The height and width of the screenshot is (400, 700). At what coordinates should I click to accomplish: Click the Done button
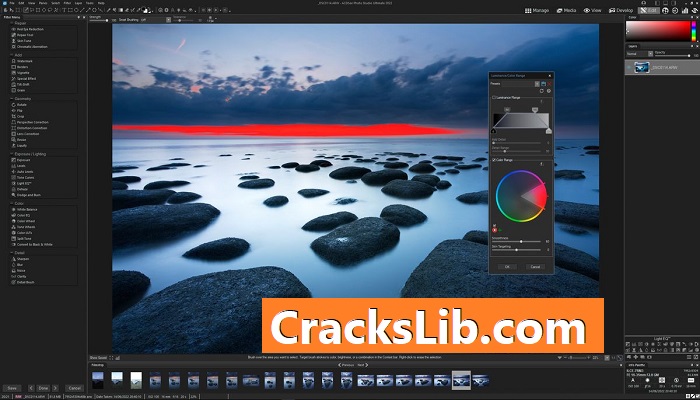[x=43, y=388]
